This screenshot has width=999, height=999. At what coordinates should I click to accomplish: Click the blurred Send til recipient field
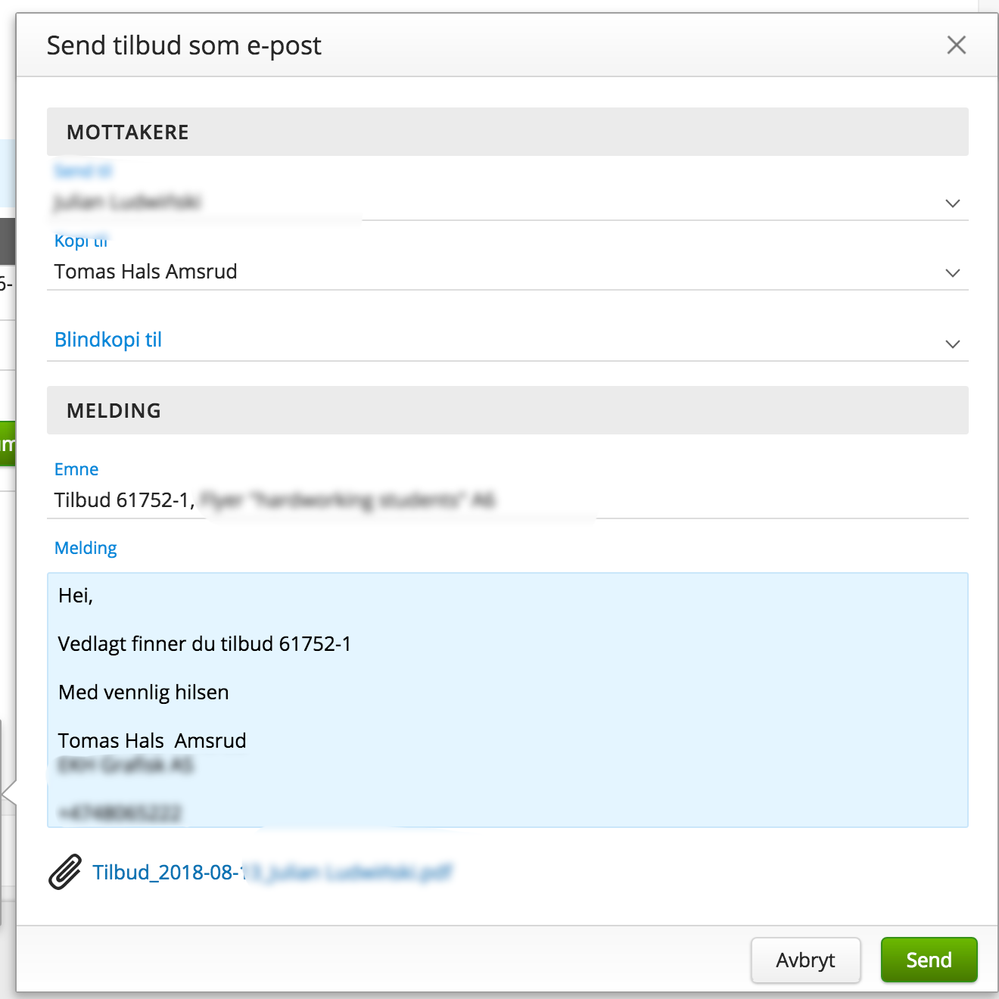(507, 202)
